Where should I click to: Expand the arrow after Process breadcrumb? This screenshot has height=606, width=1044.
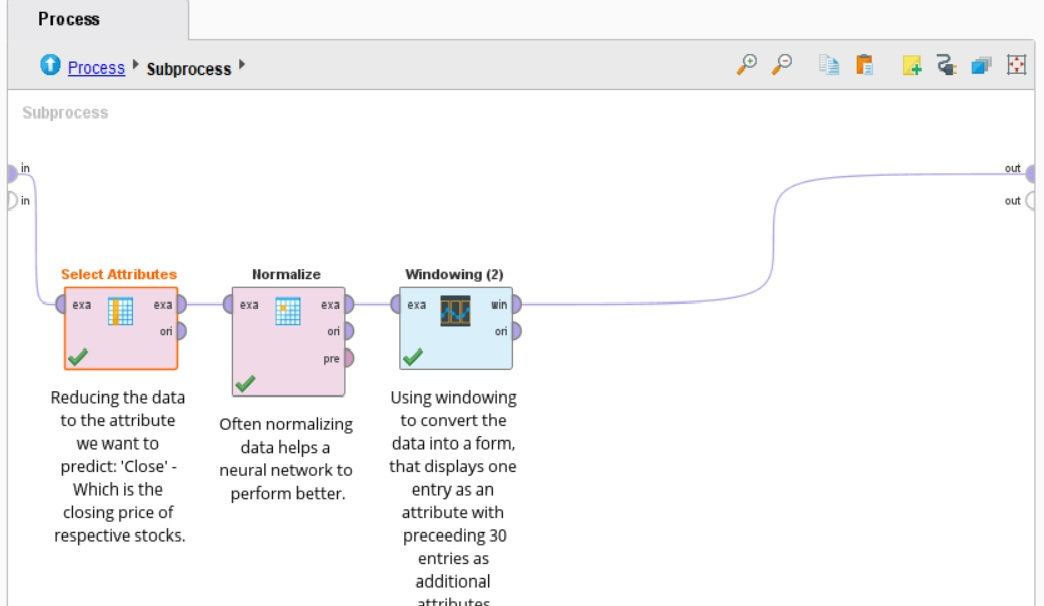(135, 65)
